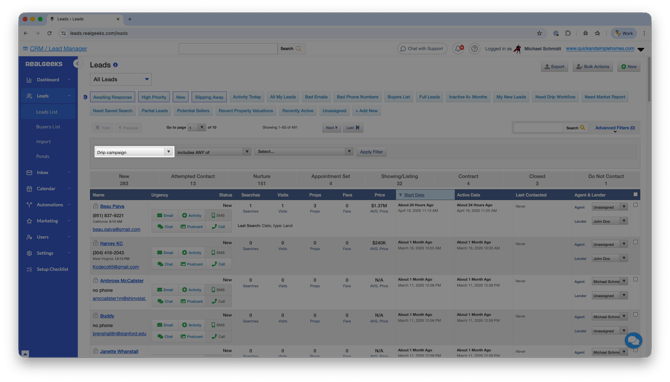Open the Go to page dropdown
The height and width of the screenshot is (382, 670).
pos(197,128)
